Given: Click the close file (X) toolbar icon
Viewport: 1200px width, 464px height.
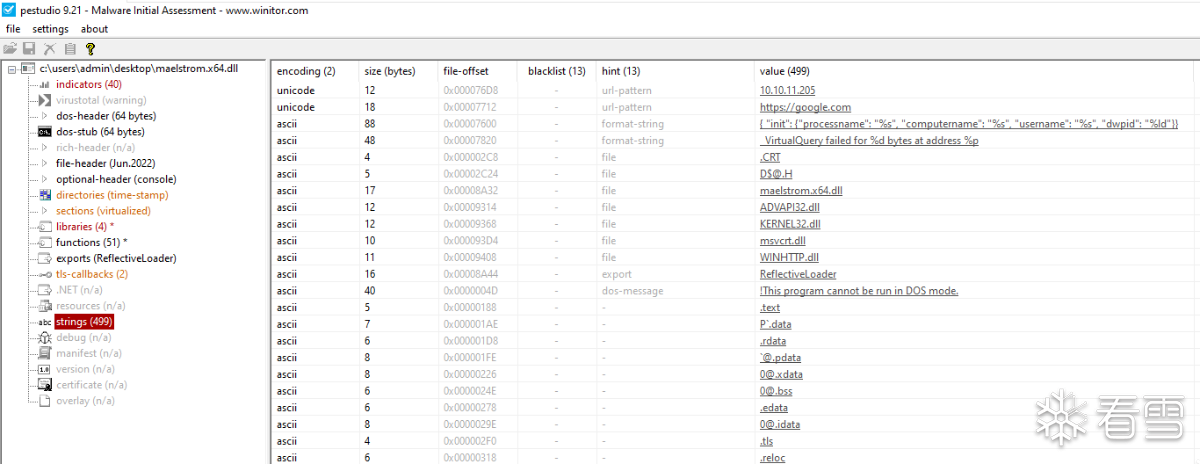Looking at the screenshot, I should click(50, 48).
